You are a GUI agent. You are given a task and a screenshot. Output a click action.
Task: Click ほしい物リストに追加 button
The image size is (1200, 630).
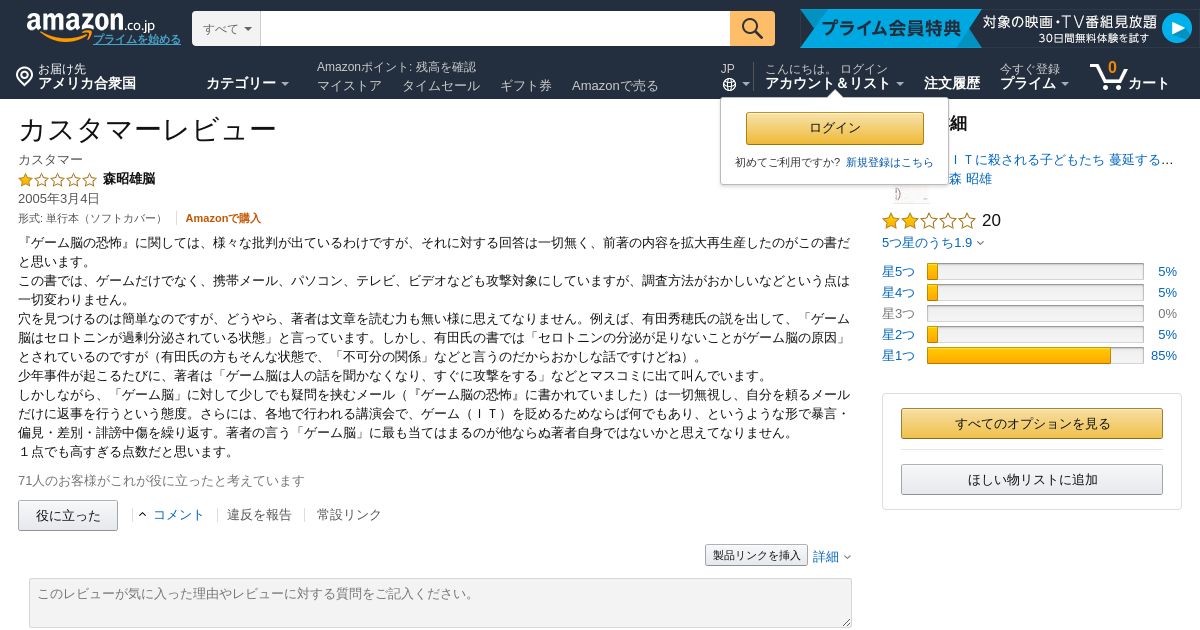pos(1032,479)
